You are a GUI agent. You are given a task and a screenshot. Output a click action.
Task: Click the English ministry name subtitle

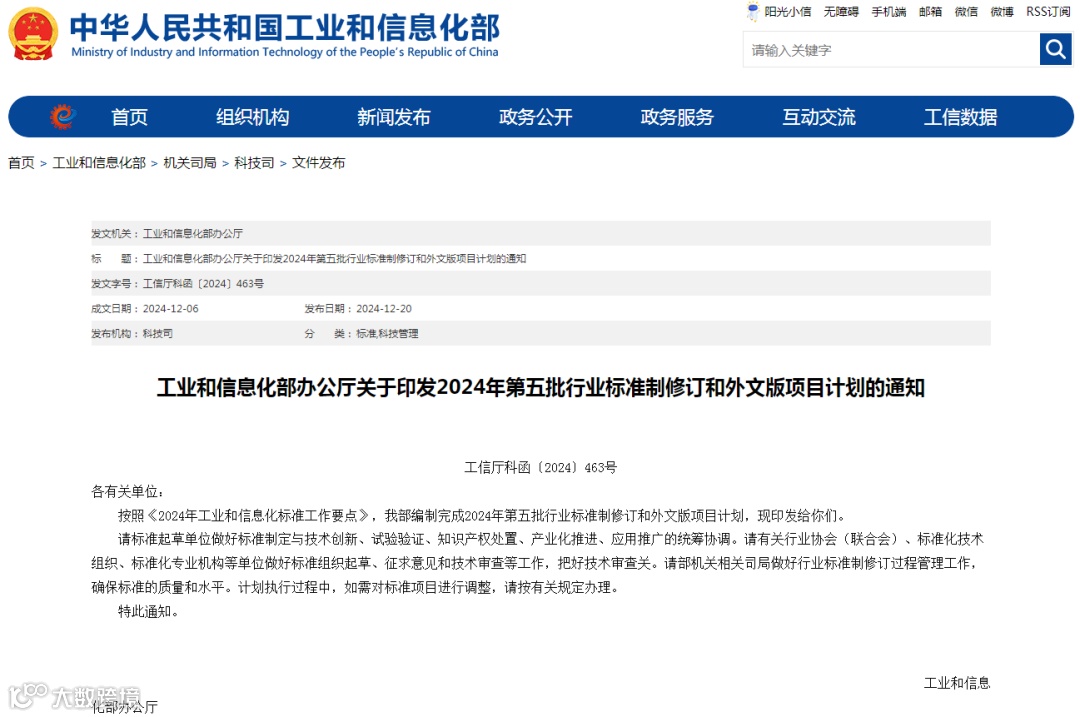click(x=284, y=52)
